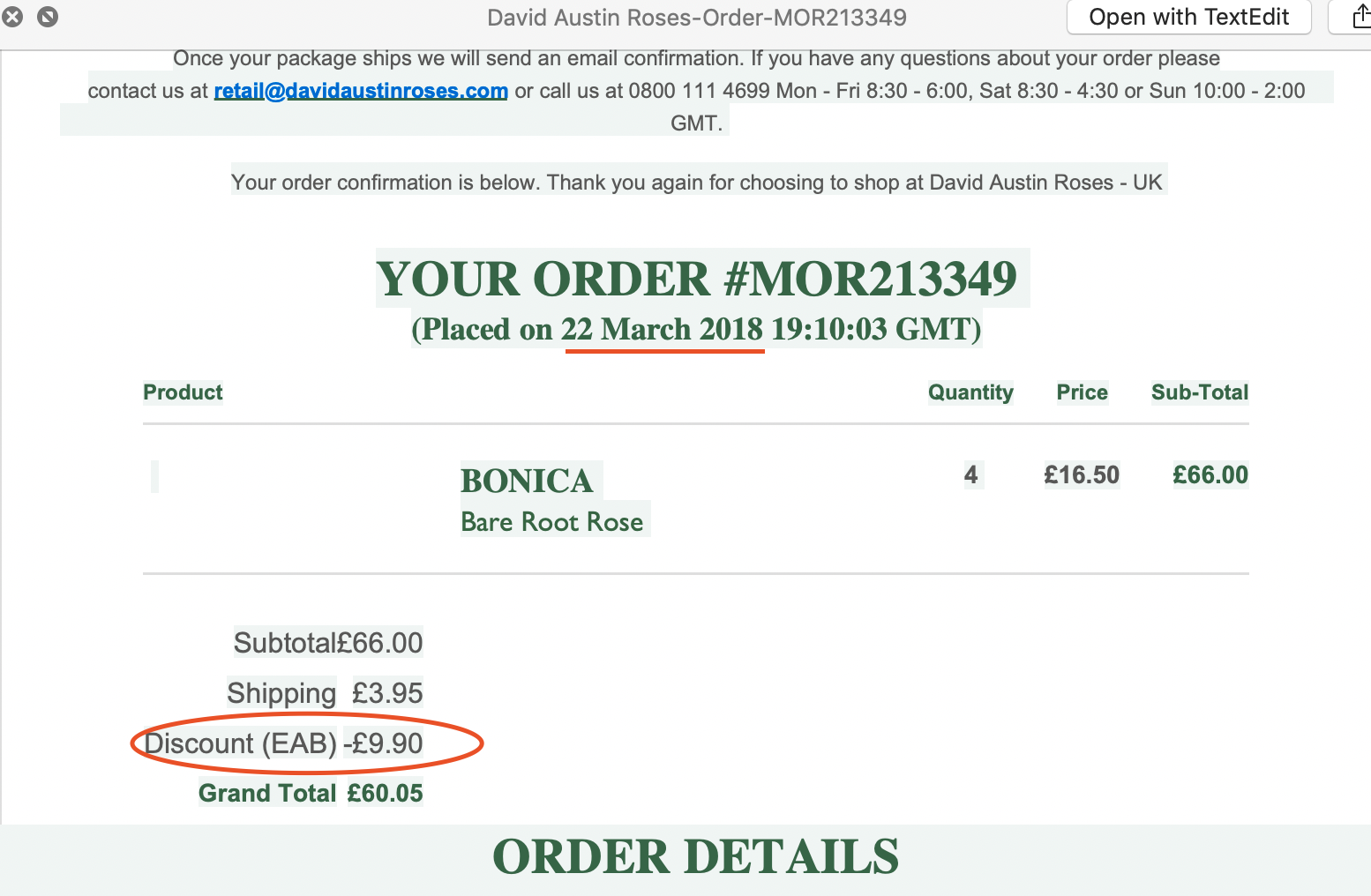
Task: Click the YOUR ORDER #MOR213349 heading
Action: (697, 279)
